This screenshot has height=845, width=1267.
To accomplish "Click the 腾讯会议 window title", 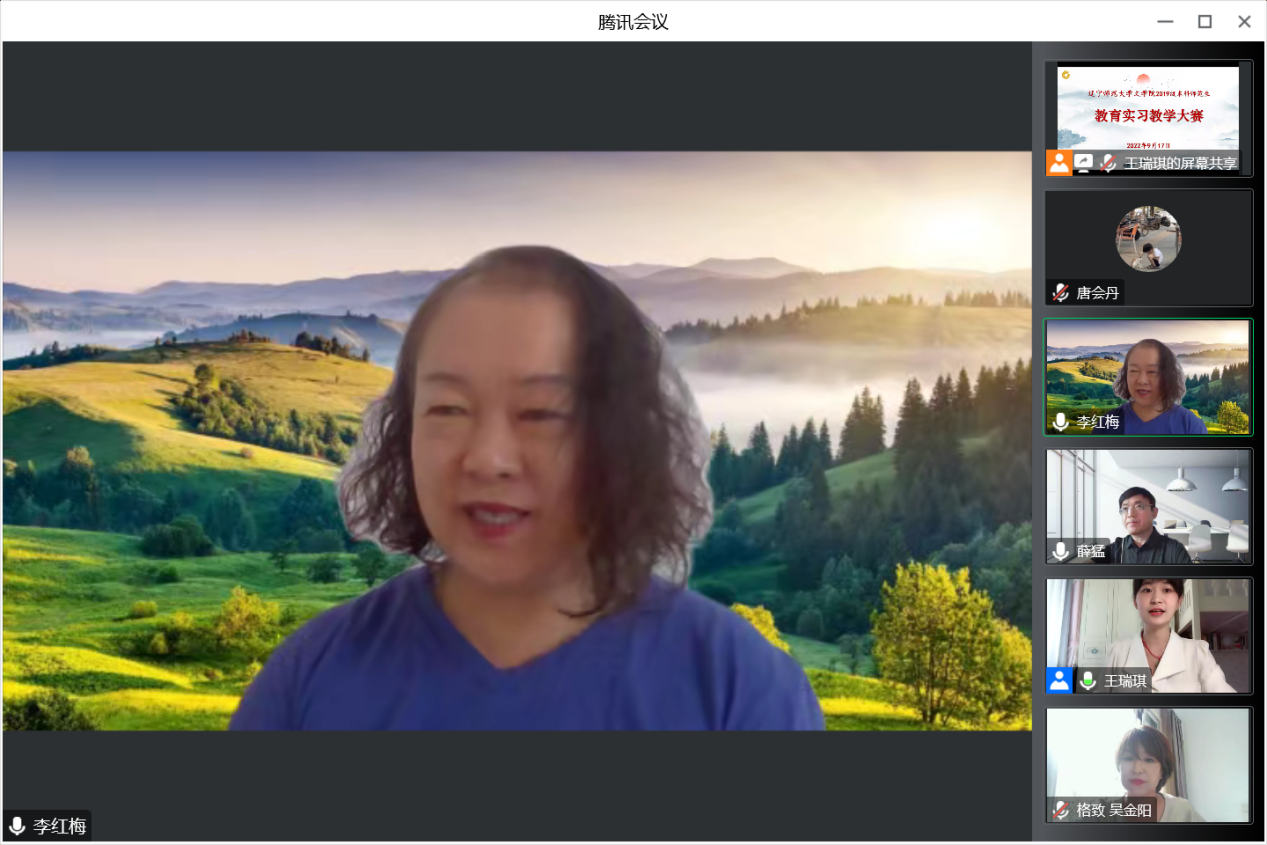I will 633,21.
